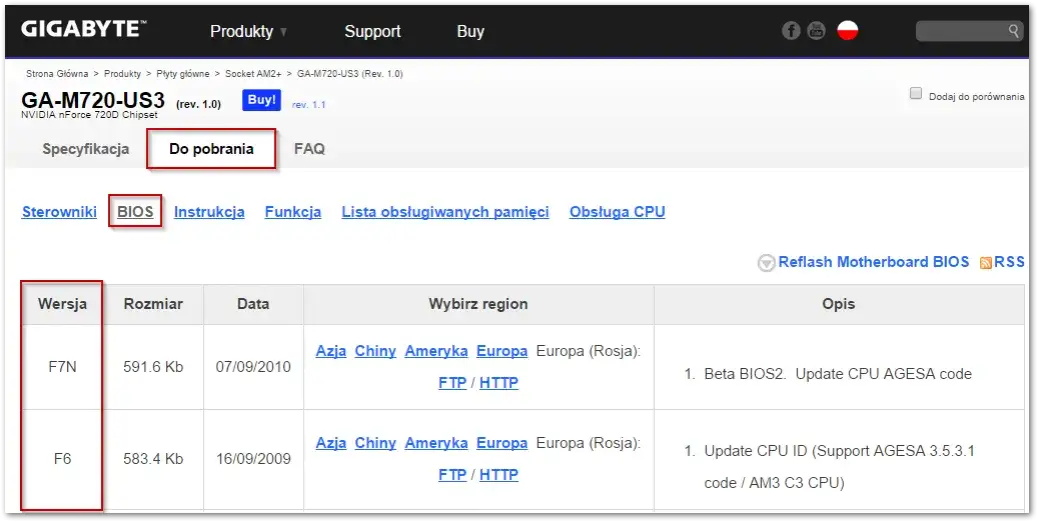1038x522 pixels.
Task: Download F6 BIOS from Chiny
Action: tap(375, 443)
